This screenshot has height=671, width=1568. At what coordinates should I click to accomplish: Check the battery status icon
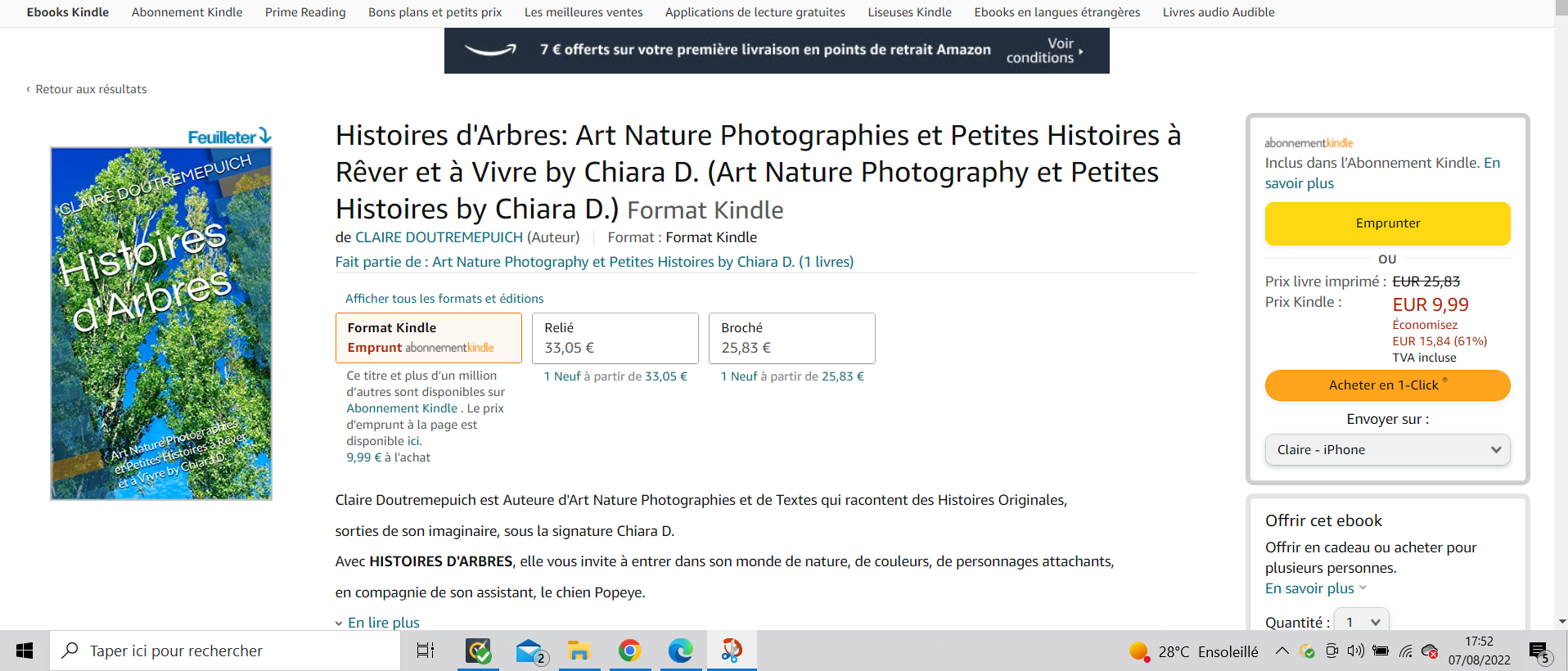click(x=1381, y=651)
